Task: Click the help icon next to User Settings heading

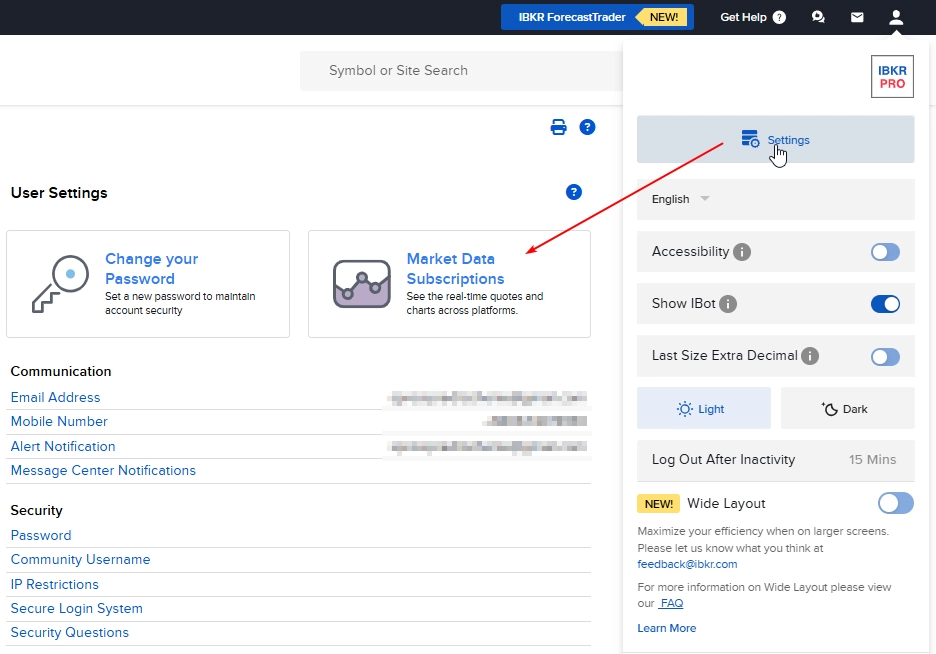Action: click(573, 192)
